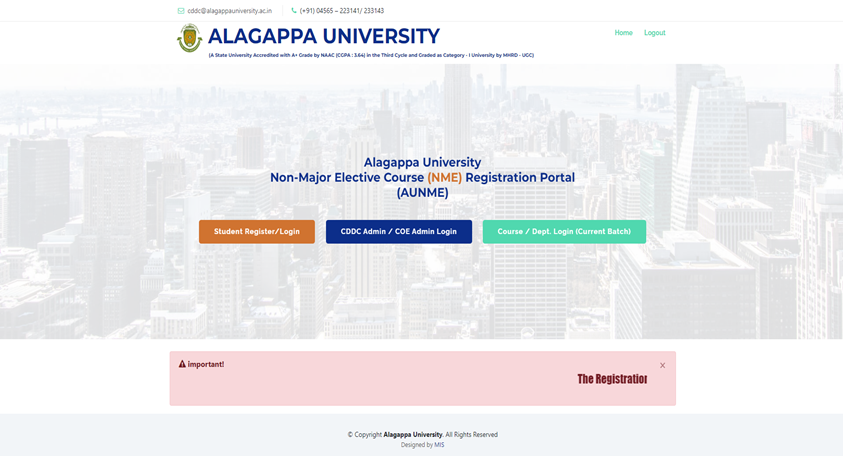Click the ALAGAPPA UNIVERSITY header title
The width and height of the screenshot is (843, 456).
click(324, 36)
